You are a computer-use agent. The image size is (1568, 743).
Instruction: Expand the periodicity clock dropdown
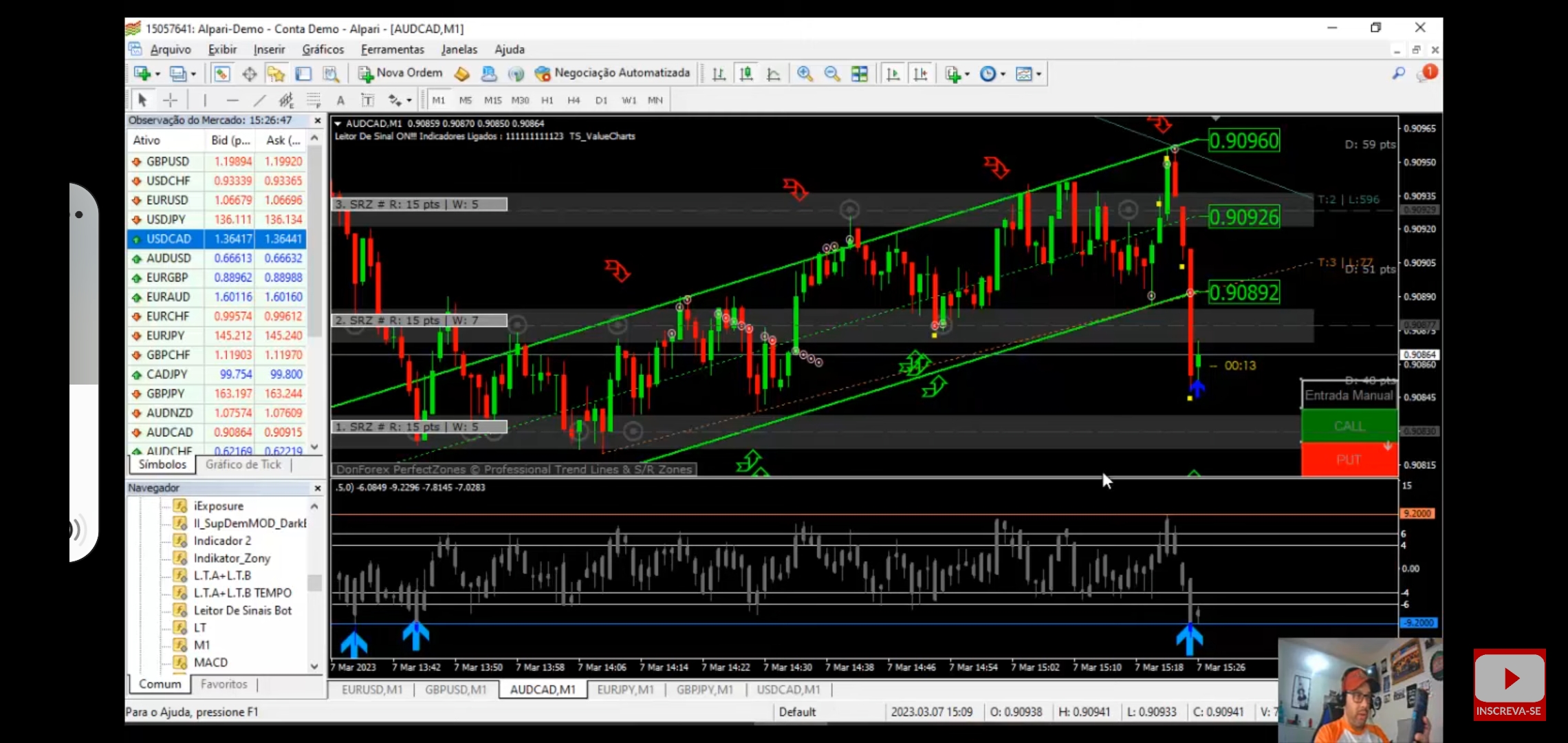click(x=1003, y=74)
